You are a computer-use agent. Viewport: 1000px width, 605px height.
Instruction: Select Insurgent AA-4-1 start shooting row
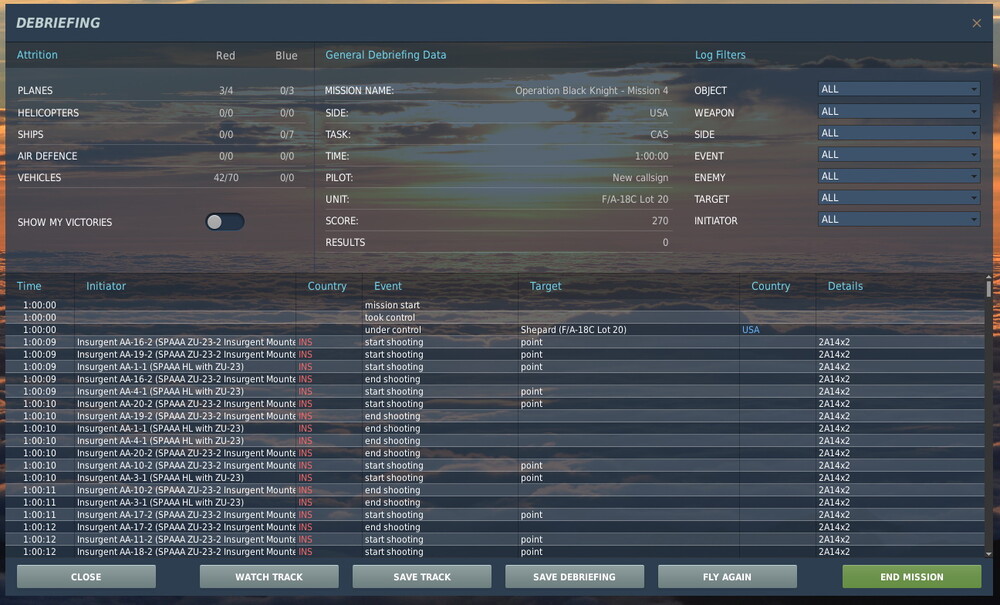coord(494,391)
